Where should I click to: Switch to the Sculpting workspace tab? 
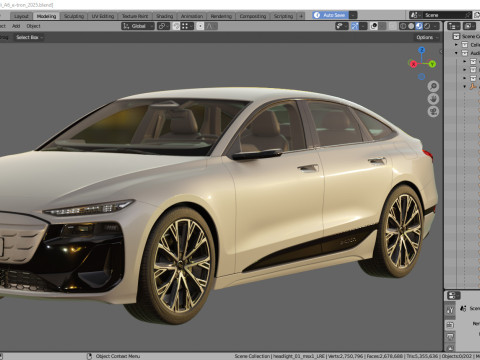click(x=74, y=16)
